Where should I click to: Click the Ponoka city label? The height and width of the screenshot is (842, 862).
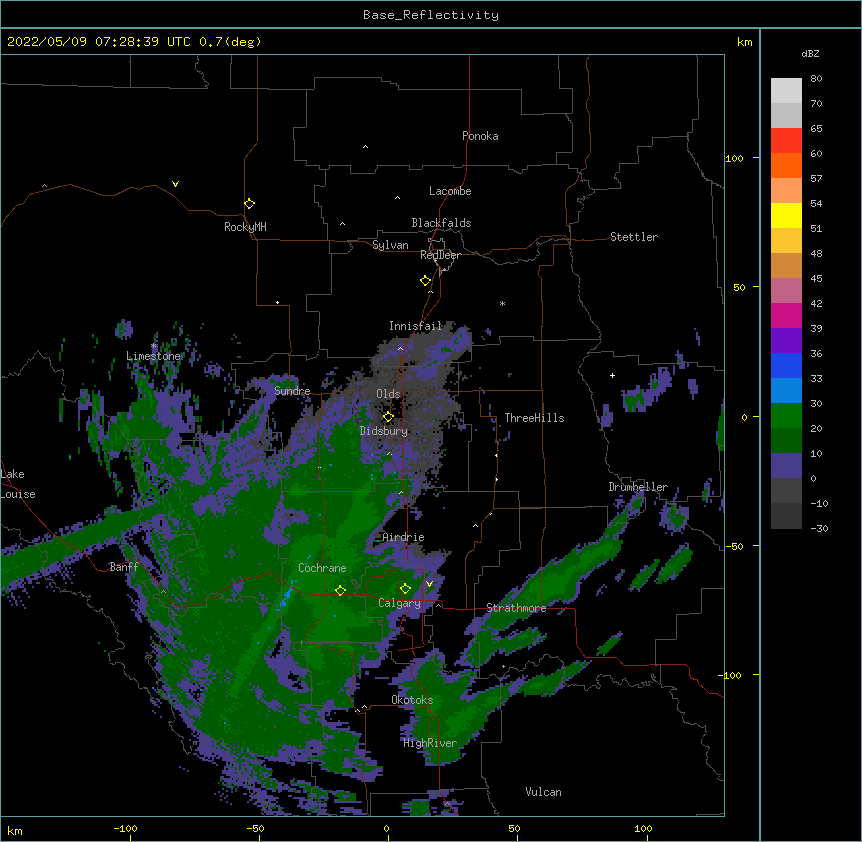coord(480,136)
